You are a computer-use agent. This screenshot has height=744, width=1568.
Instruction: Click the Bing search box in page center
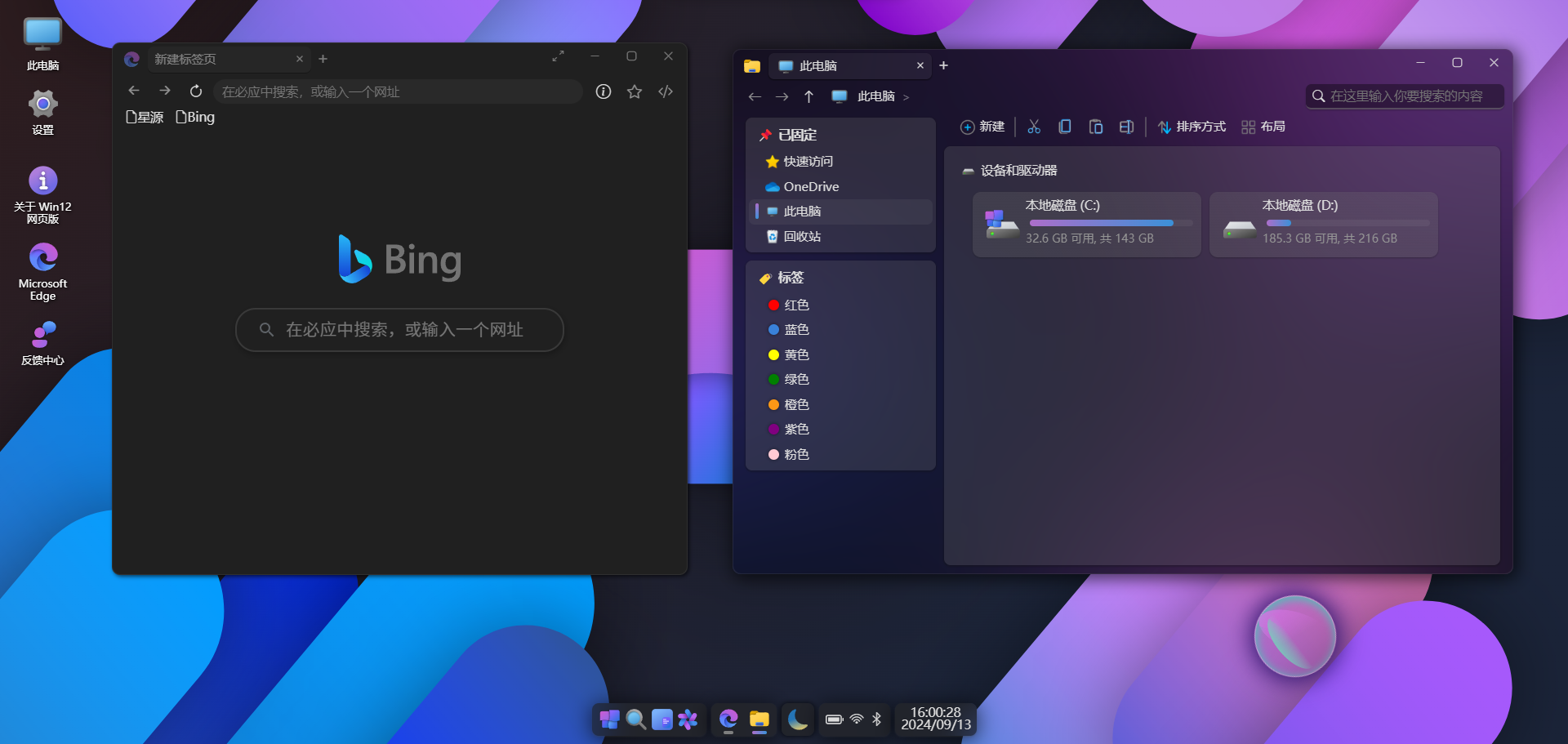click(400, 330)
